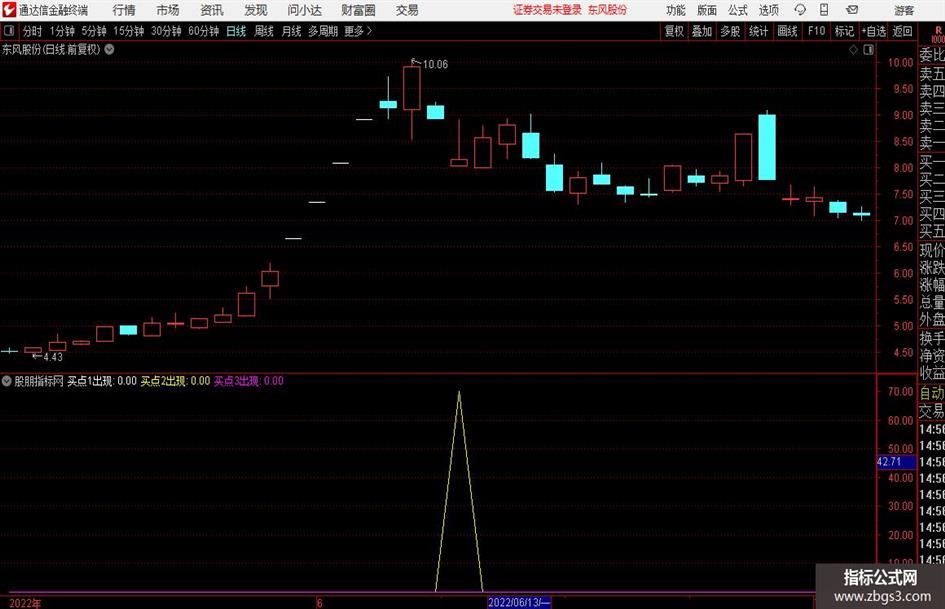The width and height of the screenshot is (945, 609).
Task: Click the 2022年 label on time axis
Action: 25,603
